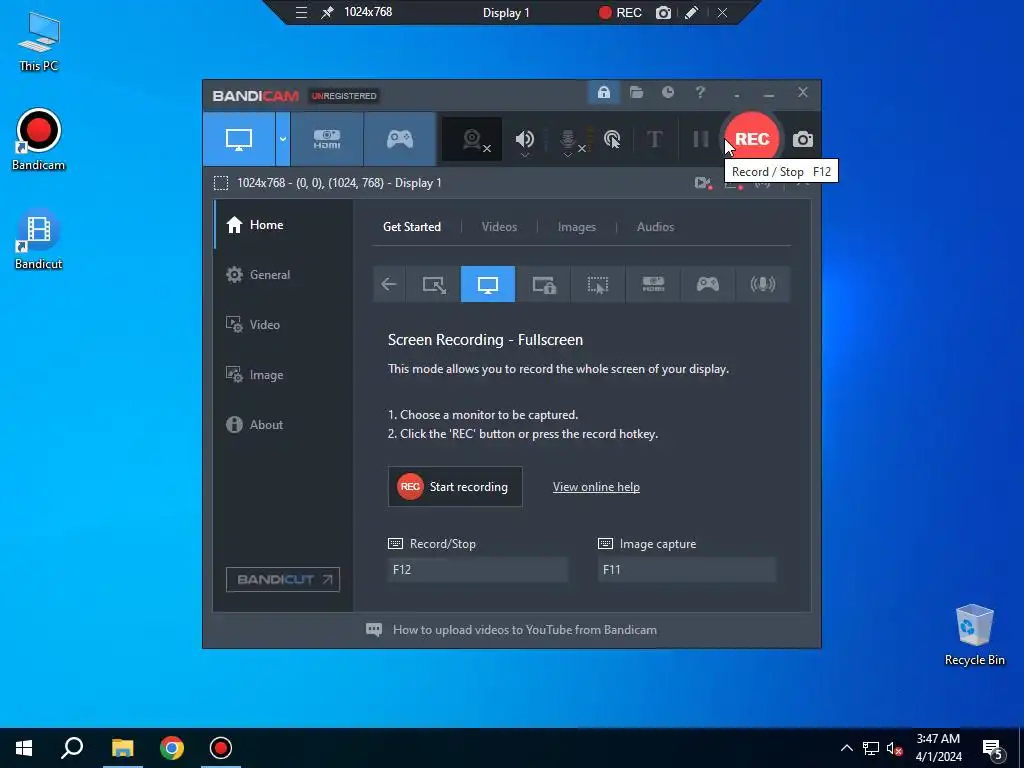
Task: Click the speaker volume level bar
Action: 544,140
